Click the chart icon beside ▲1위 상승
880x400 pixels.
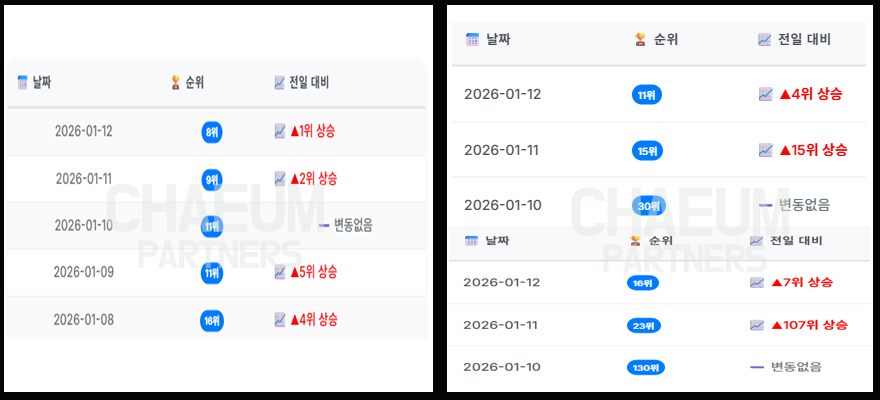click(280, 131)
